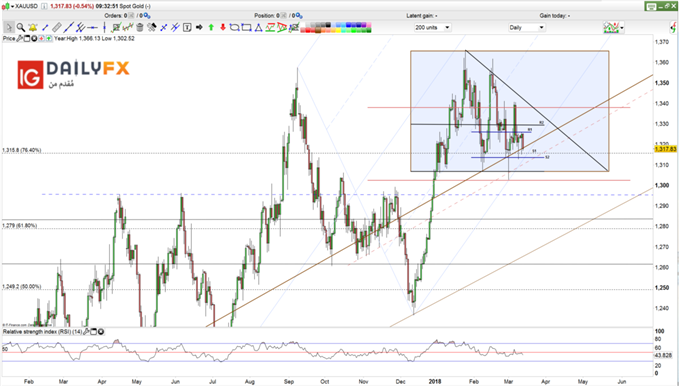Select the ellipse drawing tool
This screenshot has width=679, height=386.
[x=234, y=27]
